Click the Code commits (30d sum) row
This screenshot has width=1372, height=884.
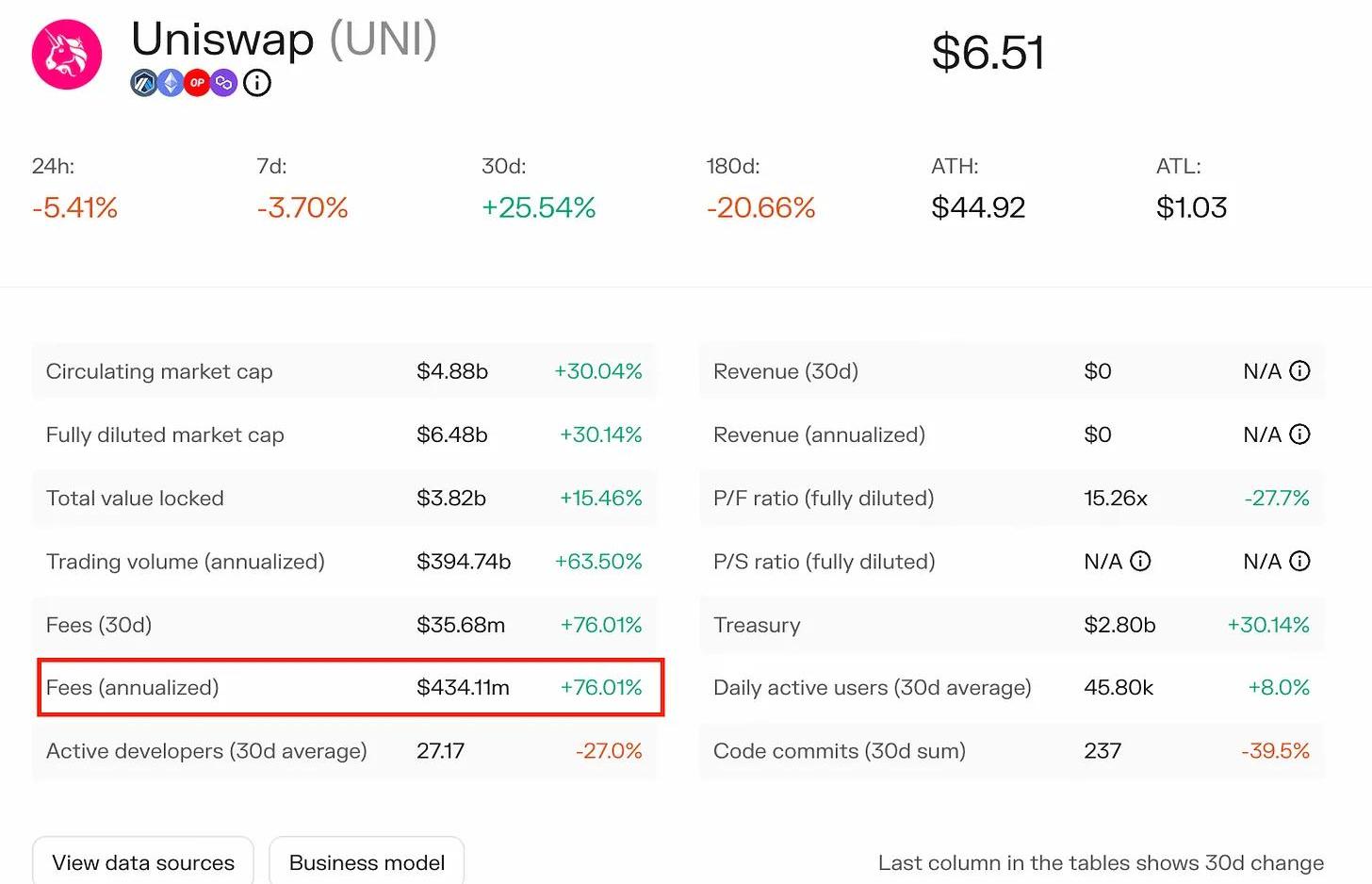tap(1011, 751)
